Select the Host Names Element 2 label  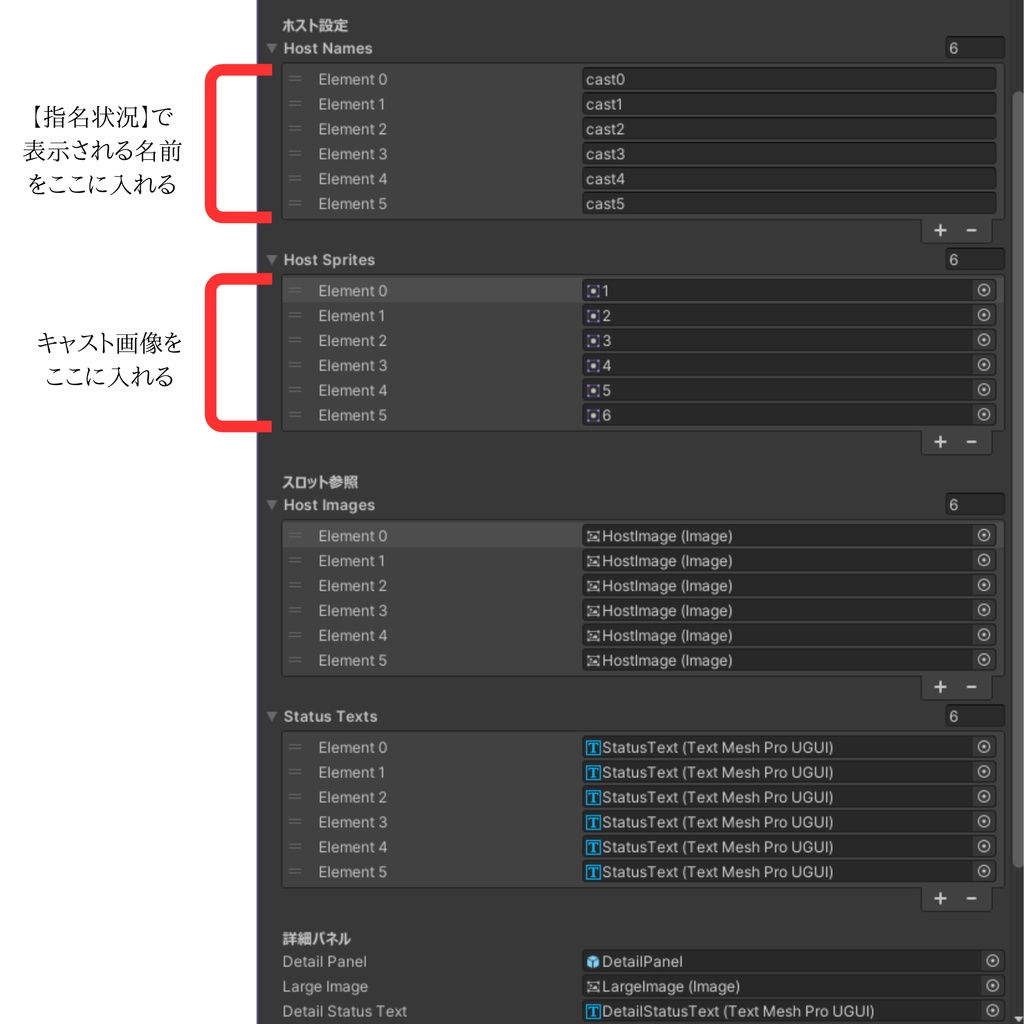353,129
